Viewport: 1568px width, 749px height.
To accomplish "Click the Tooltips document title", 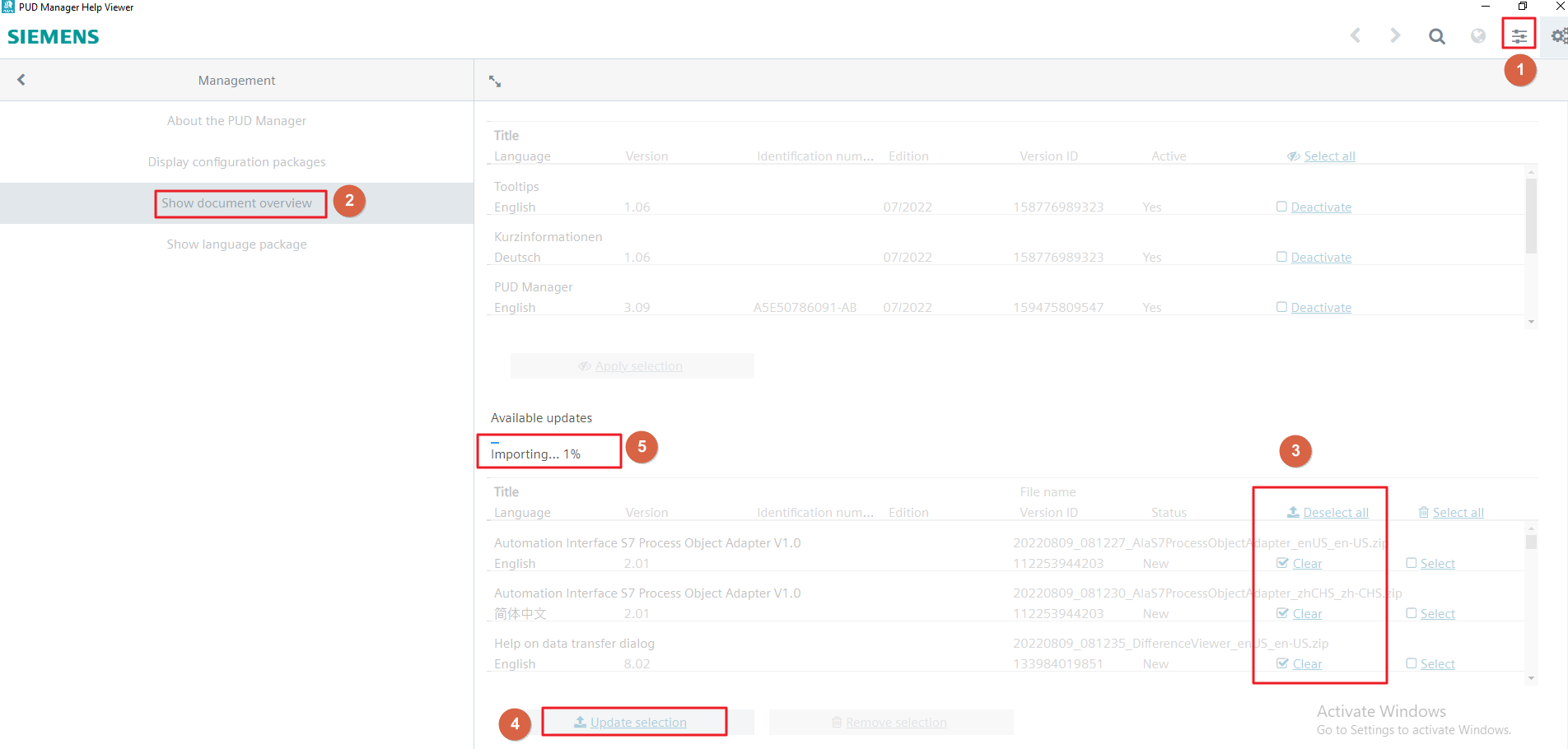I will (x=516, y=187).
